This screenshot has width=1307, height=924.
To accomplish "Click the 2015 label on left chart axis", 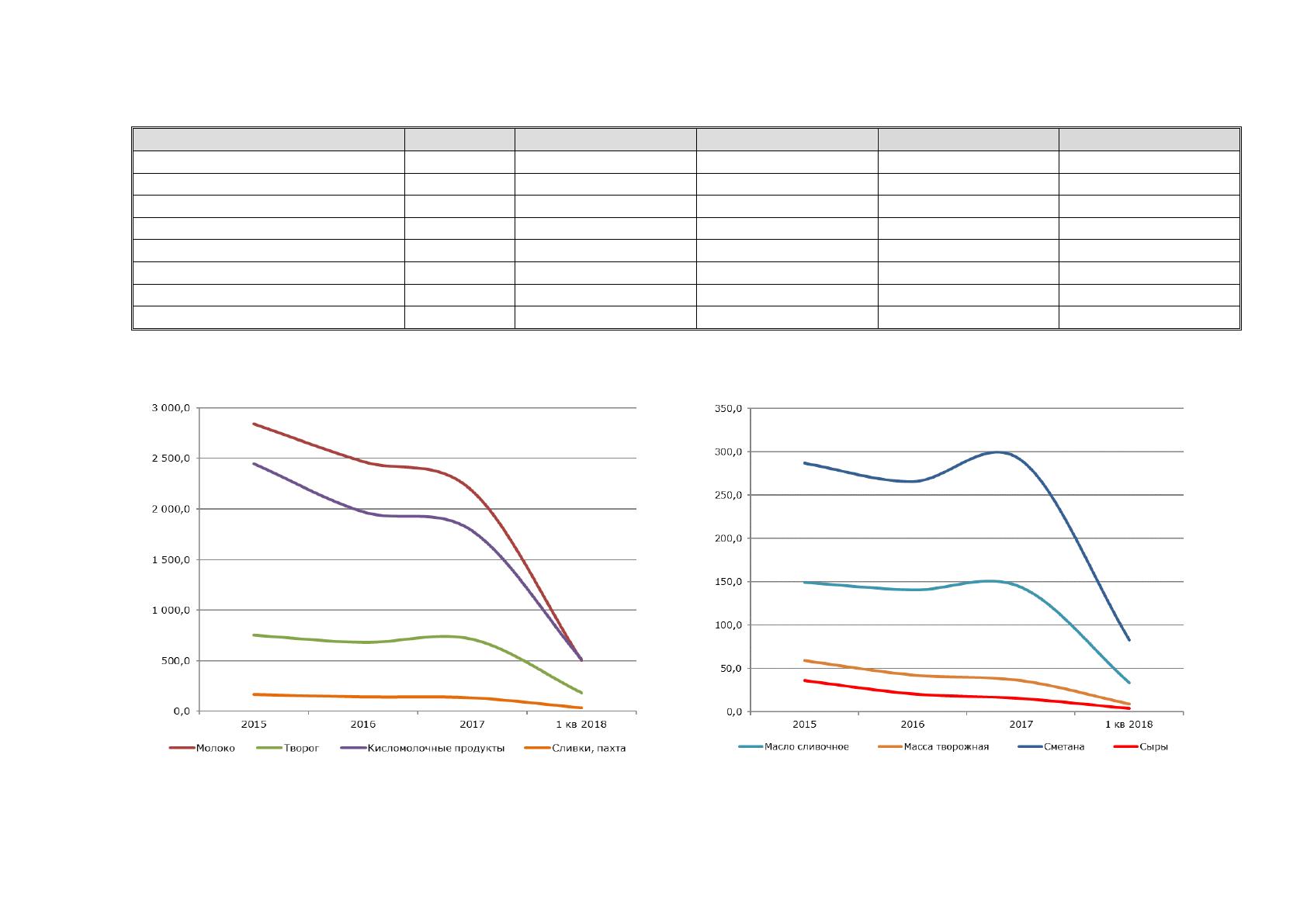I will 254,725.
